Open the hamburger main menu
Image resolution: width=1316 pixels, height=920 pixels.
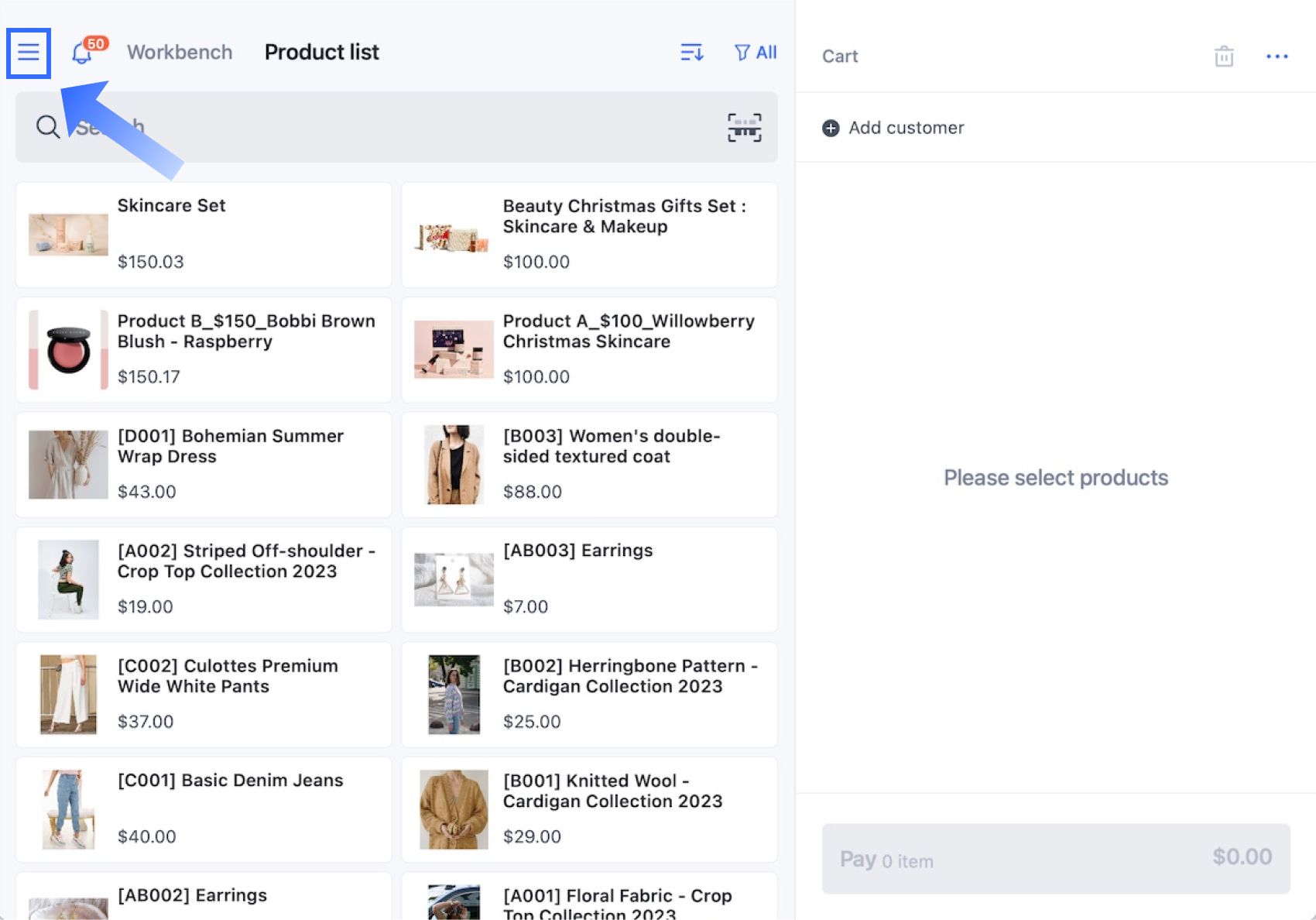click(x=29, y=53)
